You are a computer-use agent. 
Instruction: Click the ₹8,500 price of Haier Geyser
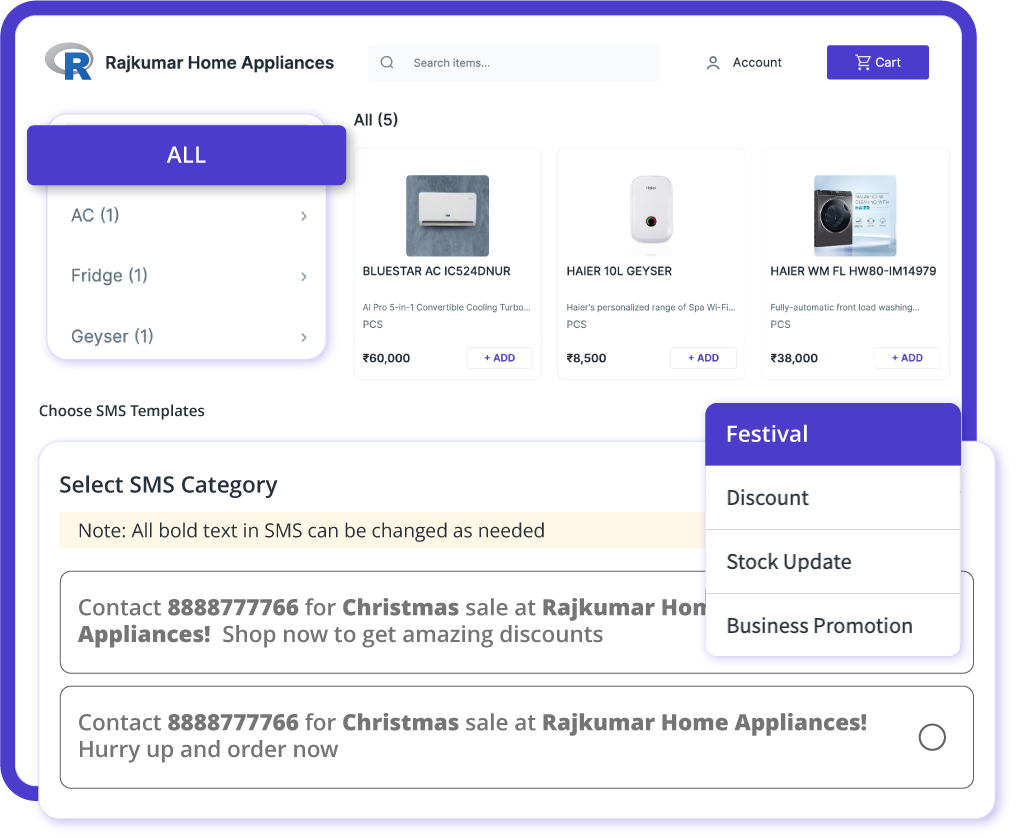click(586, 358)
